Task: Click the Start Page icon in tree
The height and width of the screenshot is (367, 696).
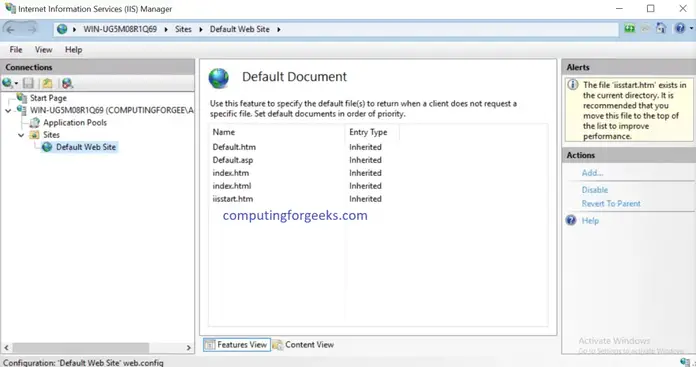Action: pos(21,97)
